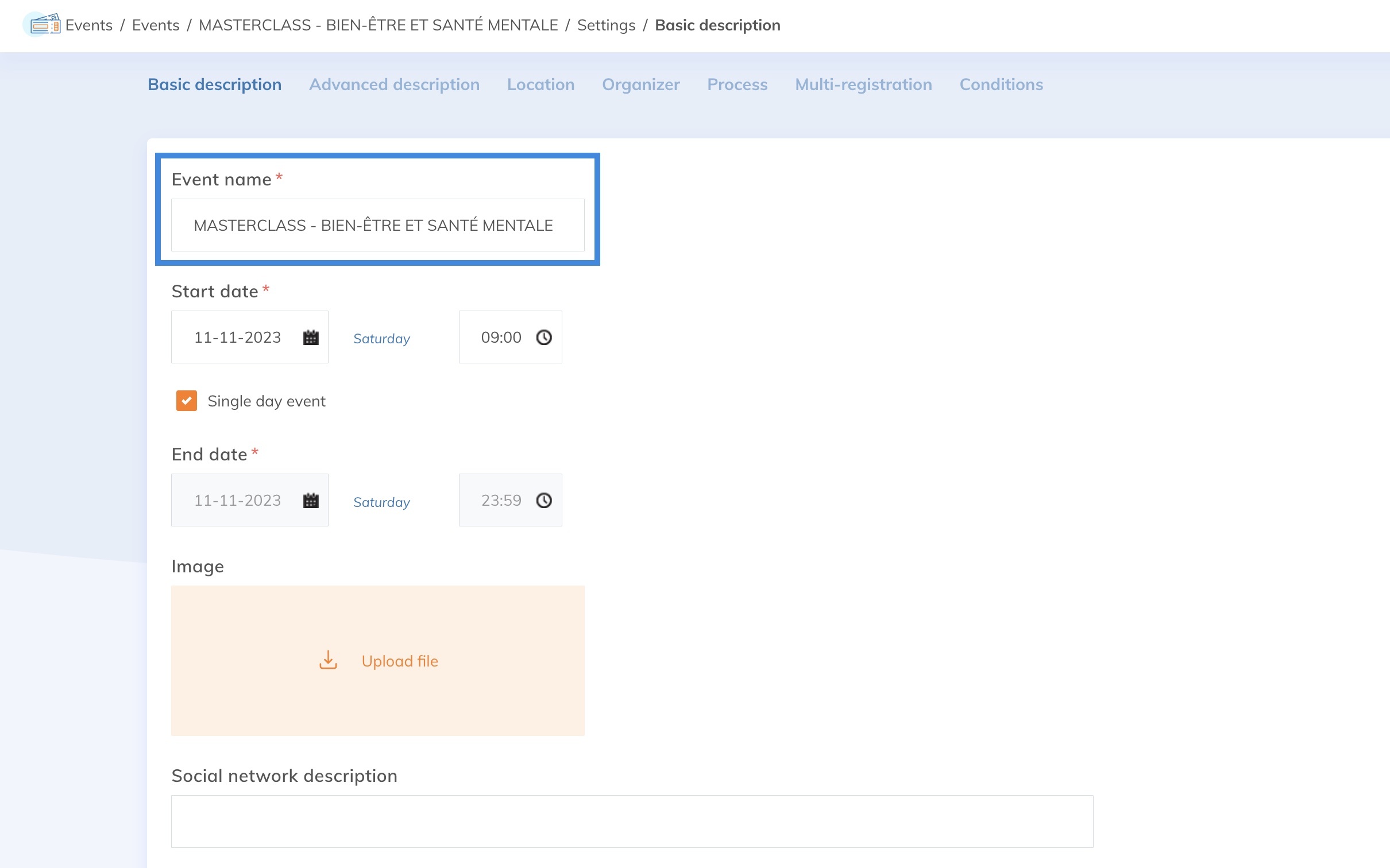Click the upload download-arrow icon
This screenshot has width=1390, height=868.
[x=328, y=660]
